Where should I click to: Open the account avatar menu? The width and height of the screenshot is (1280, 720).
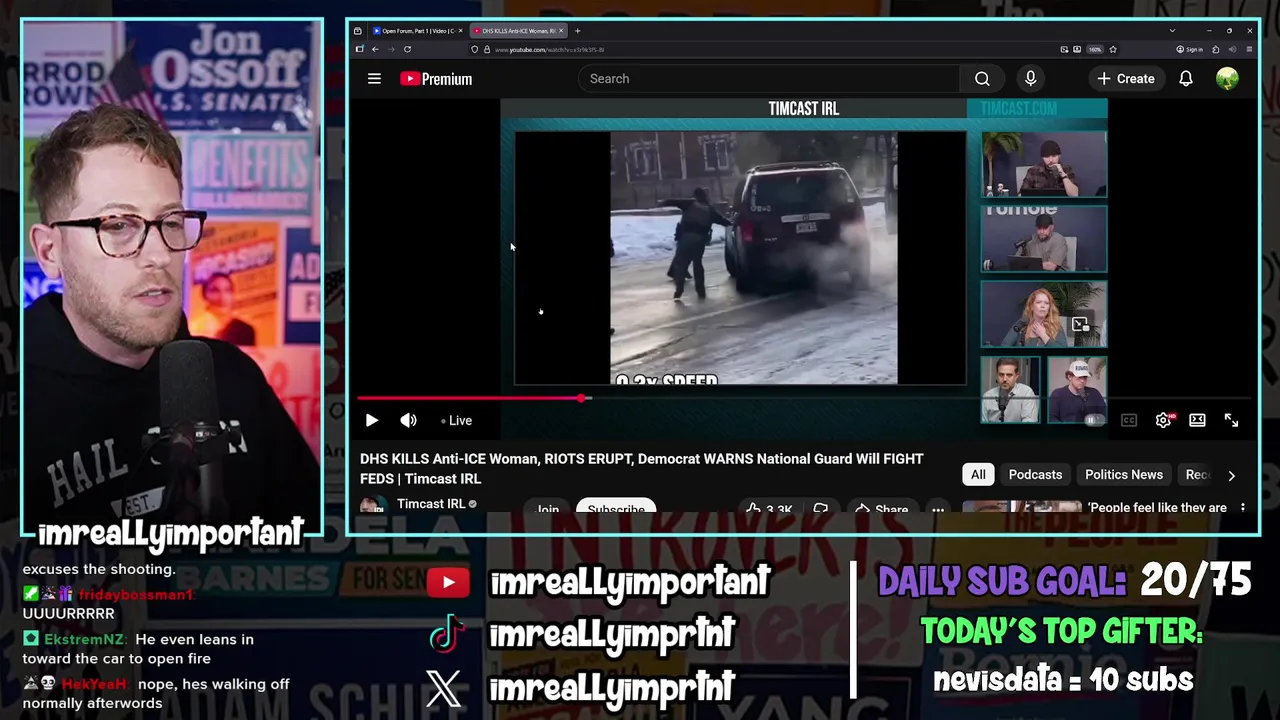point(1227,79)
